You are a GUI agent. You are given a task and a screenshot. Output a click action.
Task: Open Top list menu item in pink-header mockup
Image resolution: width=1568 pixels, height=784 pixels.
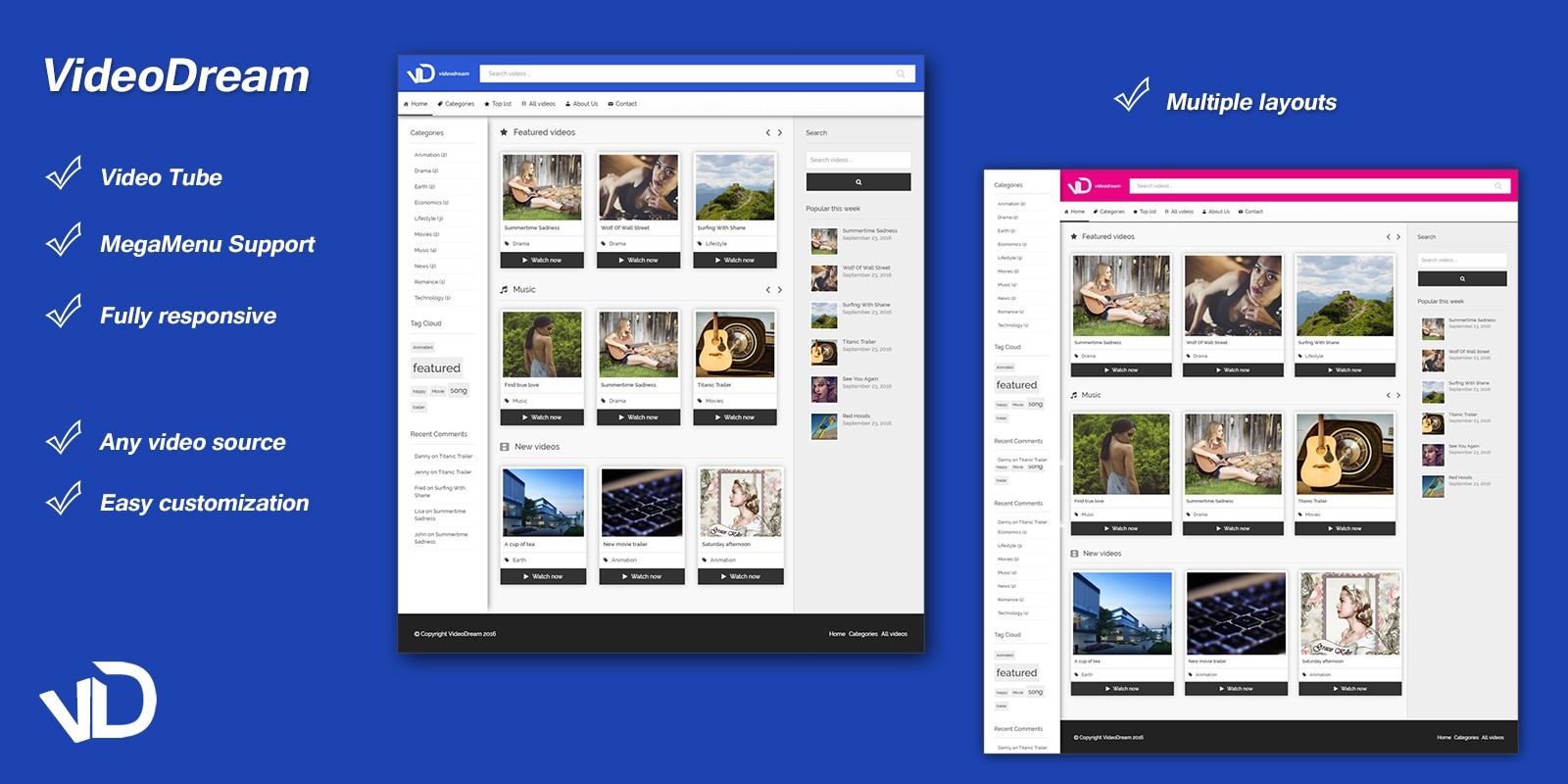pos(1145,212)
